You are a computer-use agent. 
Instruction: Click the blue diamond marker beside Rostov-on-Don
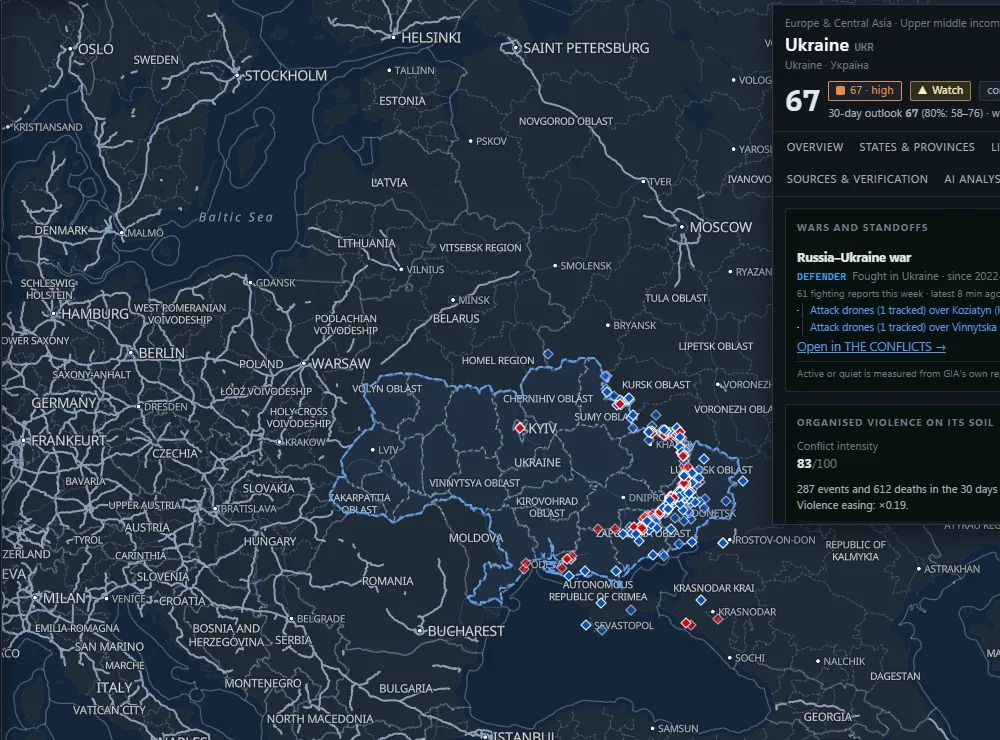tap(723, 543)
